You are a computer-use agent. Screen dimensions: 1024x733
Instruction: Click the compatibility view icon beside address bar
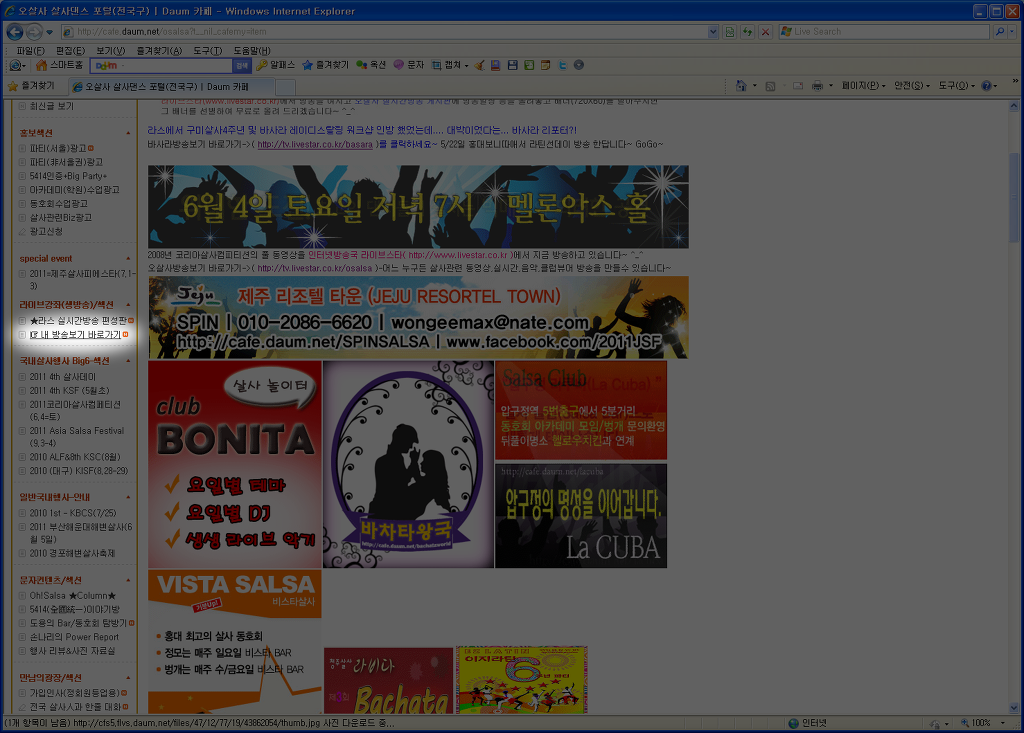pos(730,31)
